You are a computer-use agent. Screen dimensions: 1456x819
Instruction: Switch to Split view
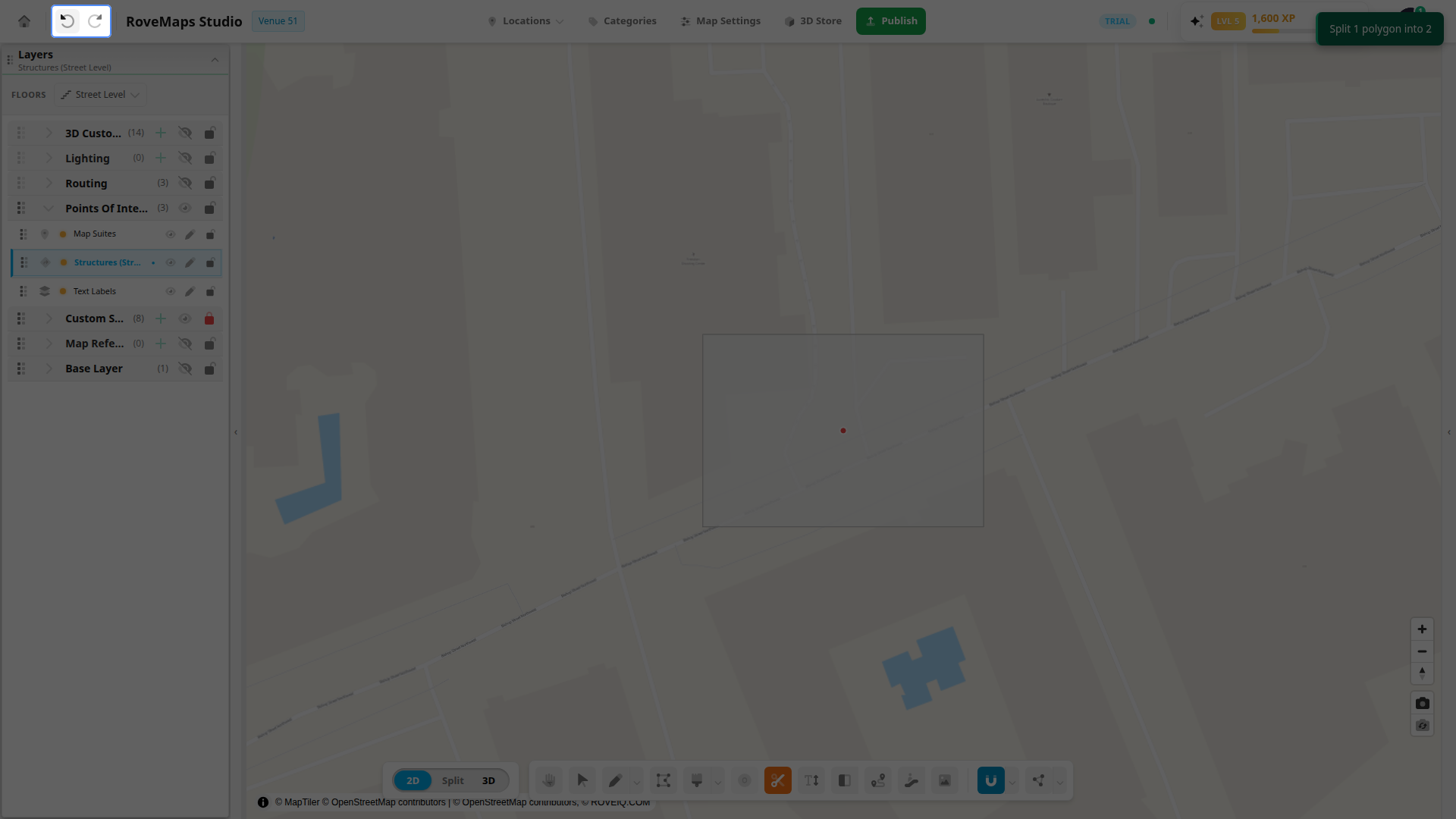click(453, 780)
